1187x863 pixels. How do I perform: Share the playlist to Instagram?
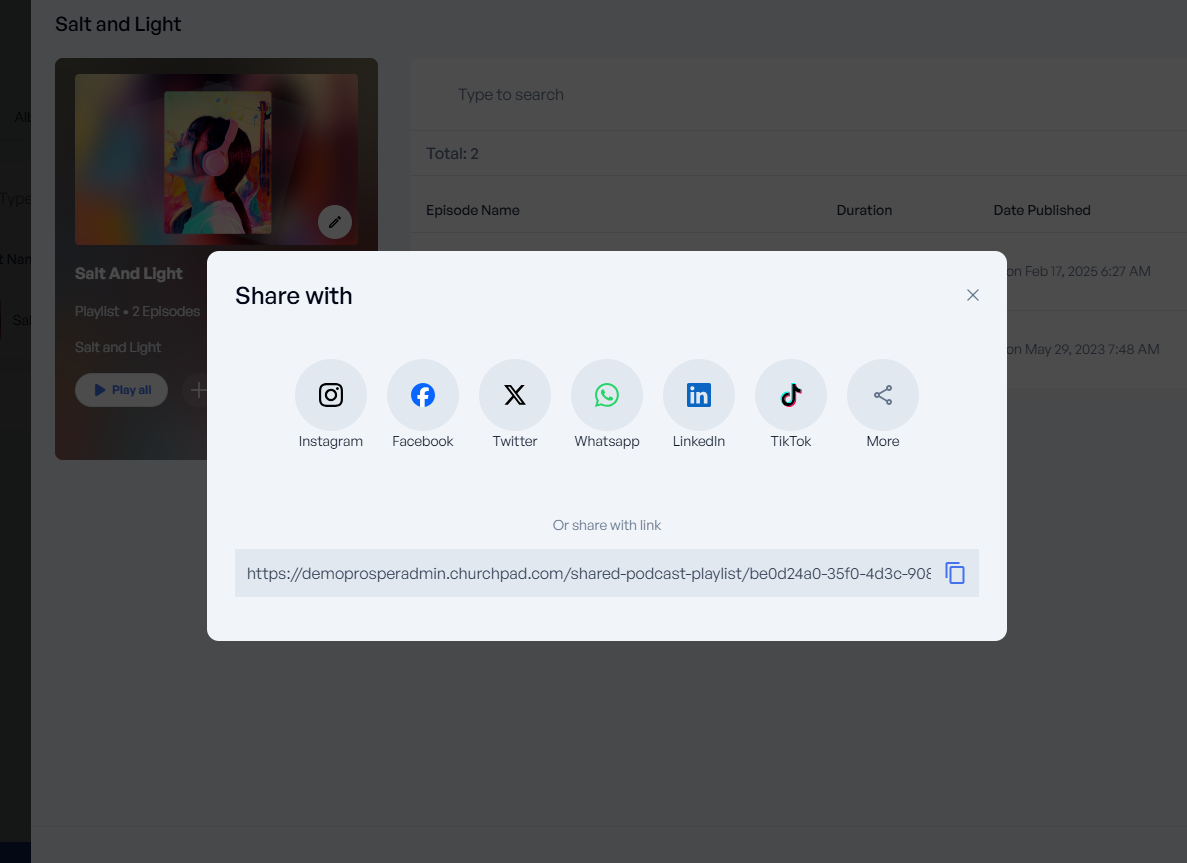pyautogui.click(x=331, y=395)
